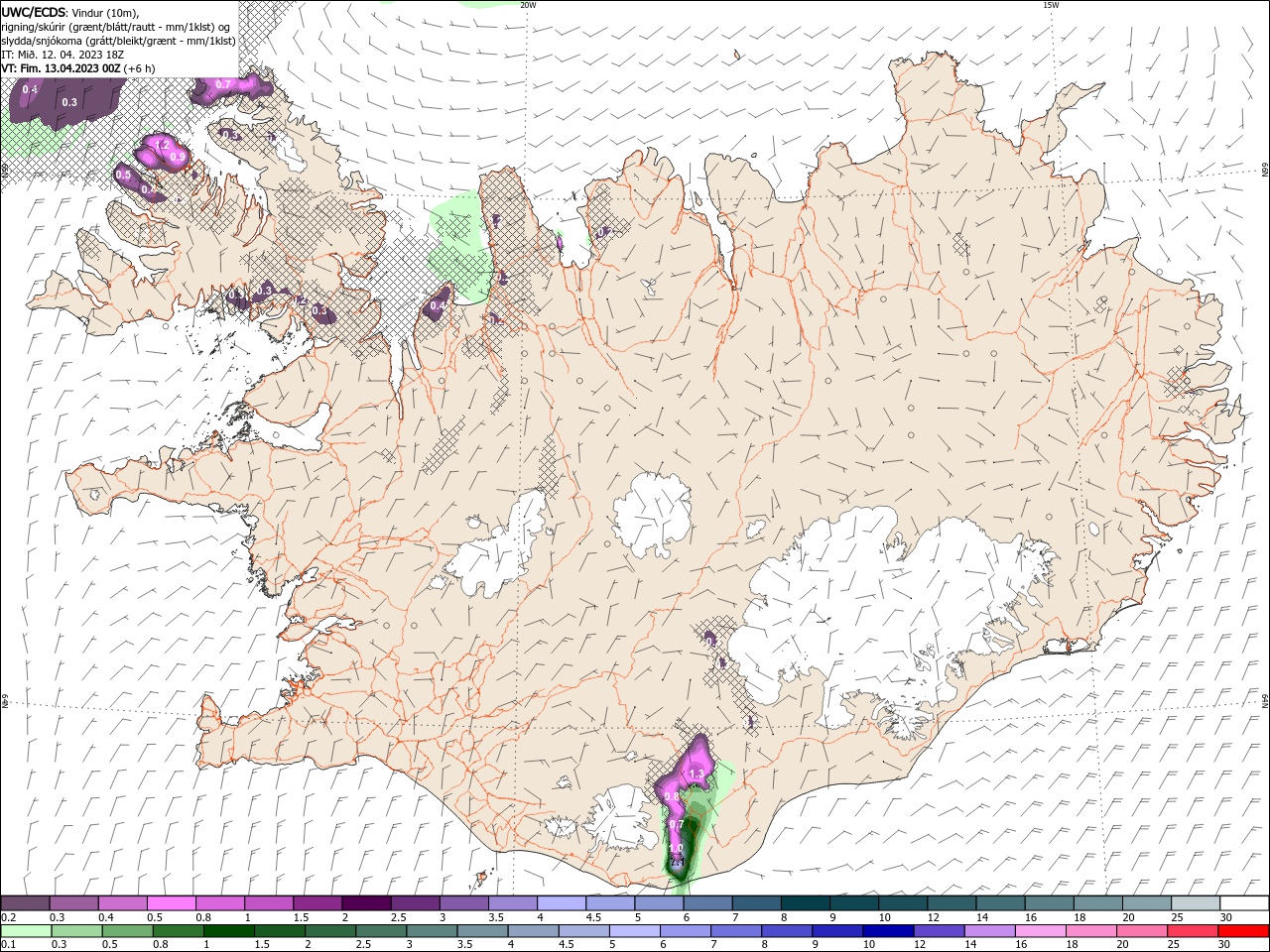Click the '0.2' label under upper legend row
Viewport: 1270px width, 952px height.
(x=9, y=917)
